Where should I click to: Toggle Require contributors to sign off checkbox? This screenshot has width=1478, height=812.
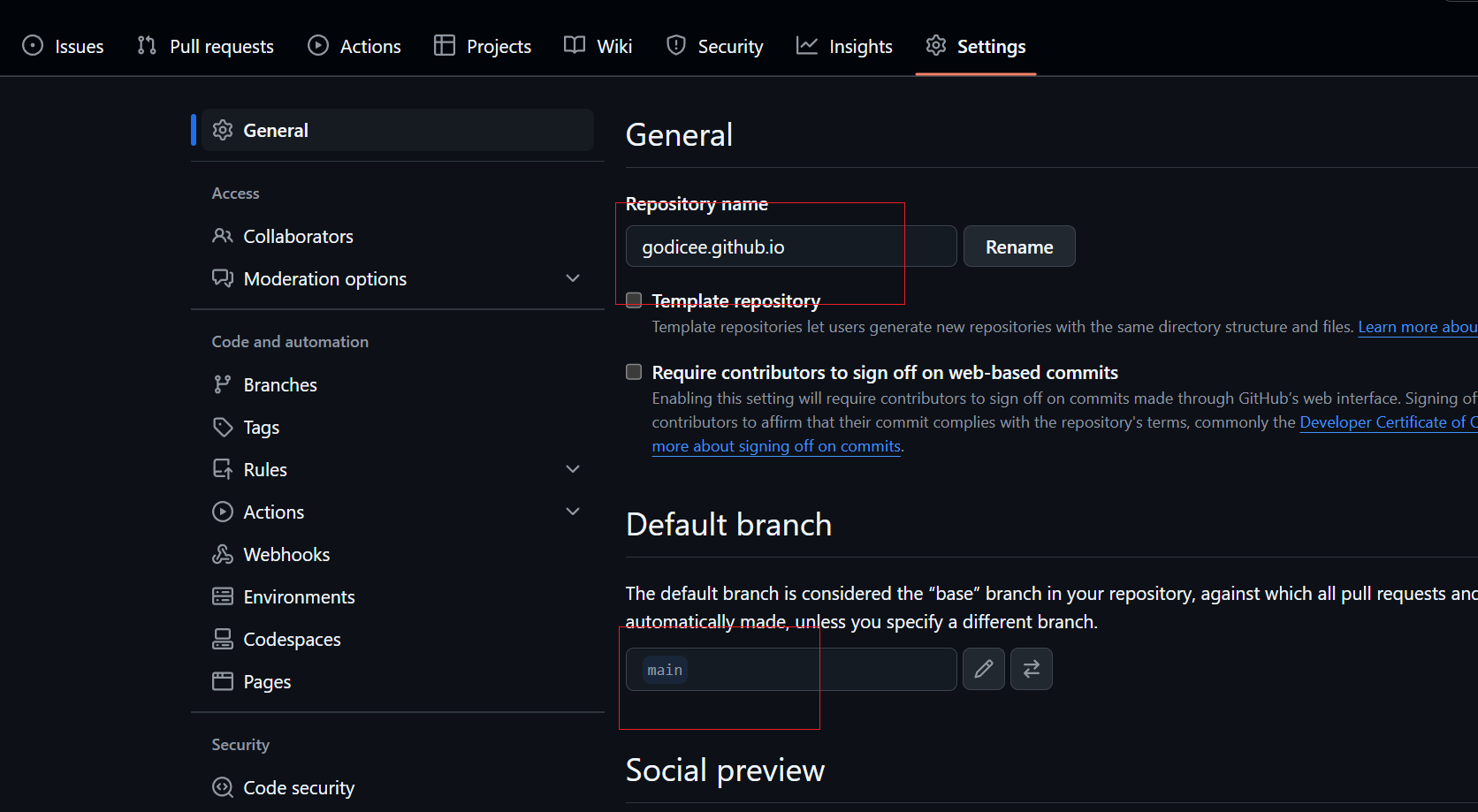pyautogui.click(x=634, y=372)
